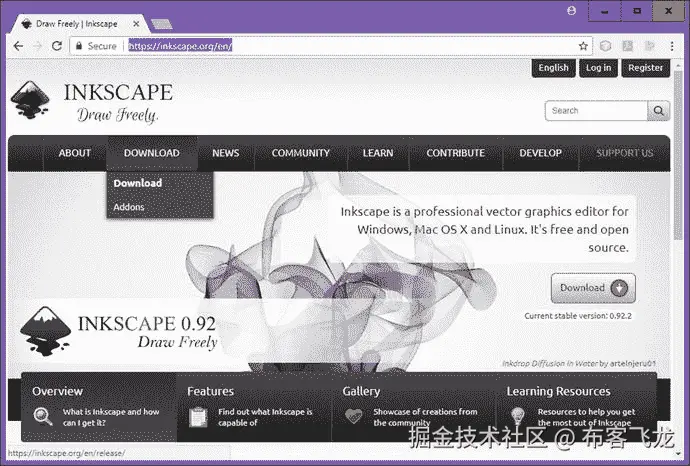Open a new browser tab
Image resolution: width=690 pixels, height=466 pixels.
[161, 24]
